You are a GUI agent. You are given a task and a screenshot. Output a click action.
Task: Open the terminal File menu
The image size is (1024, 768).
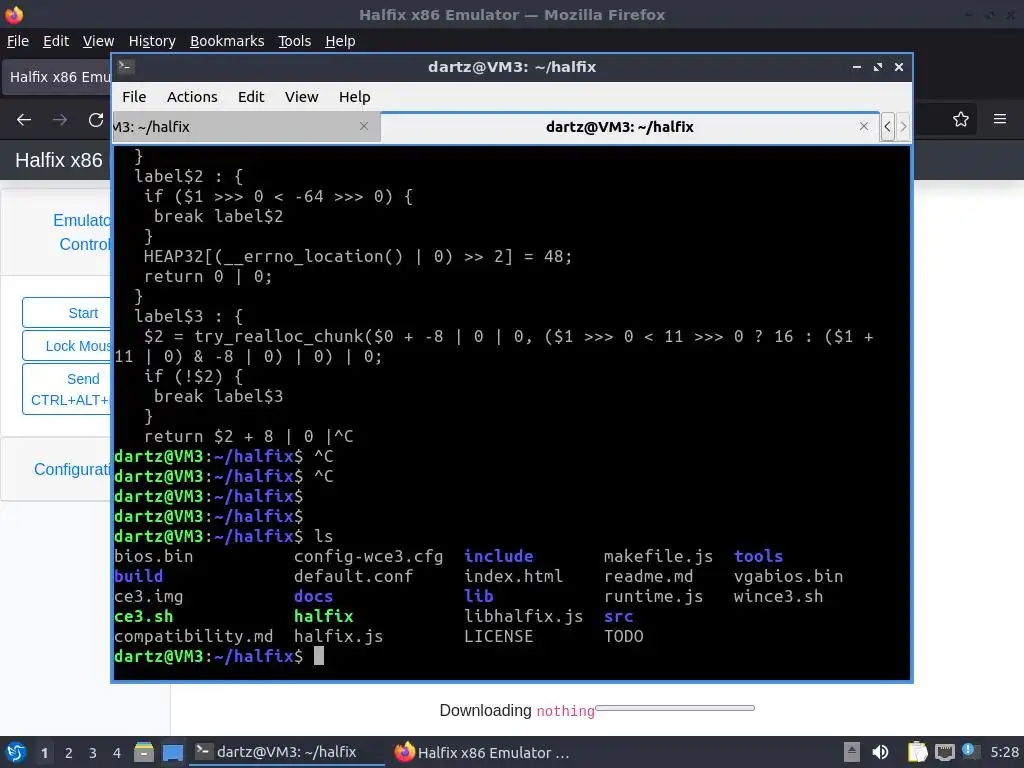click(134, 97)
